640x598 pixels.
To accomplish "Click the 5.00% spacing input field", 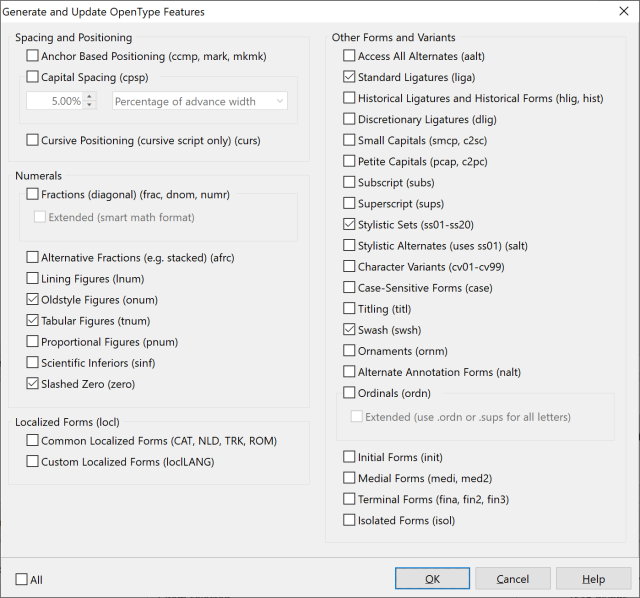I will tap(55, 101).
